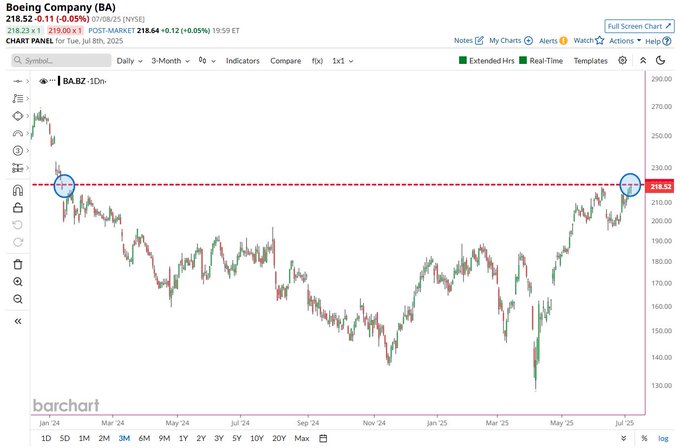Delete drawings with the trash can icon
The height and width of the screenshot is (448, 680).
pyautogui.click(x=18, y=264)
